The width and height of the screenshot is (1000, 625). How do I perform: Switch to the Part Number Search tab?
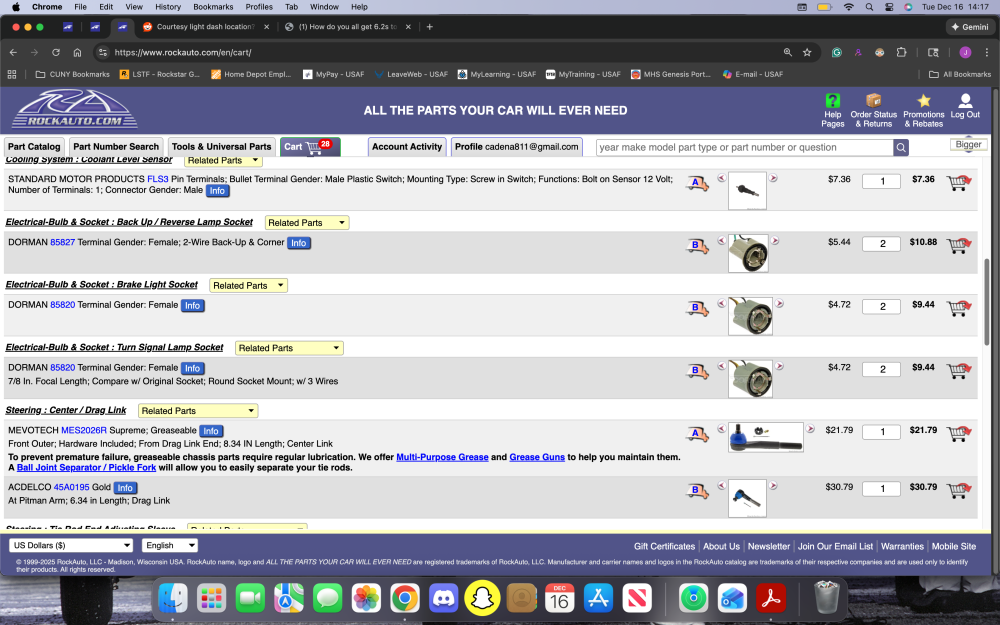coord(115,146)
